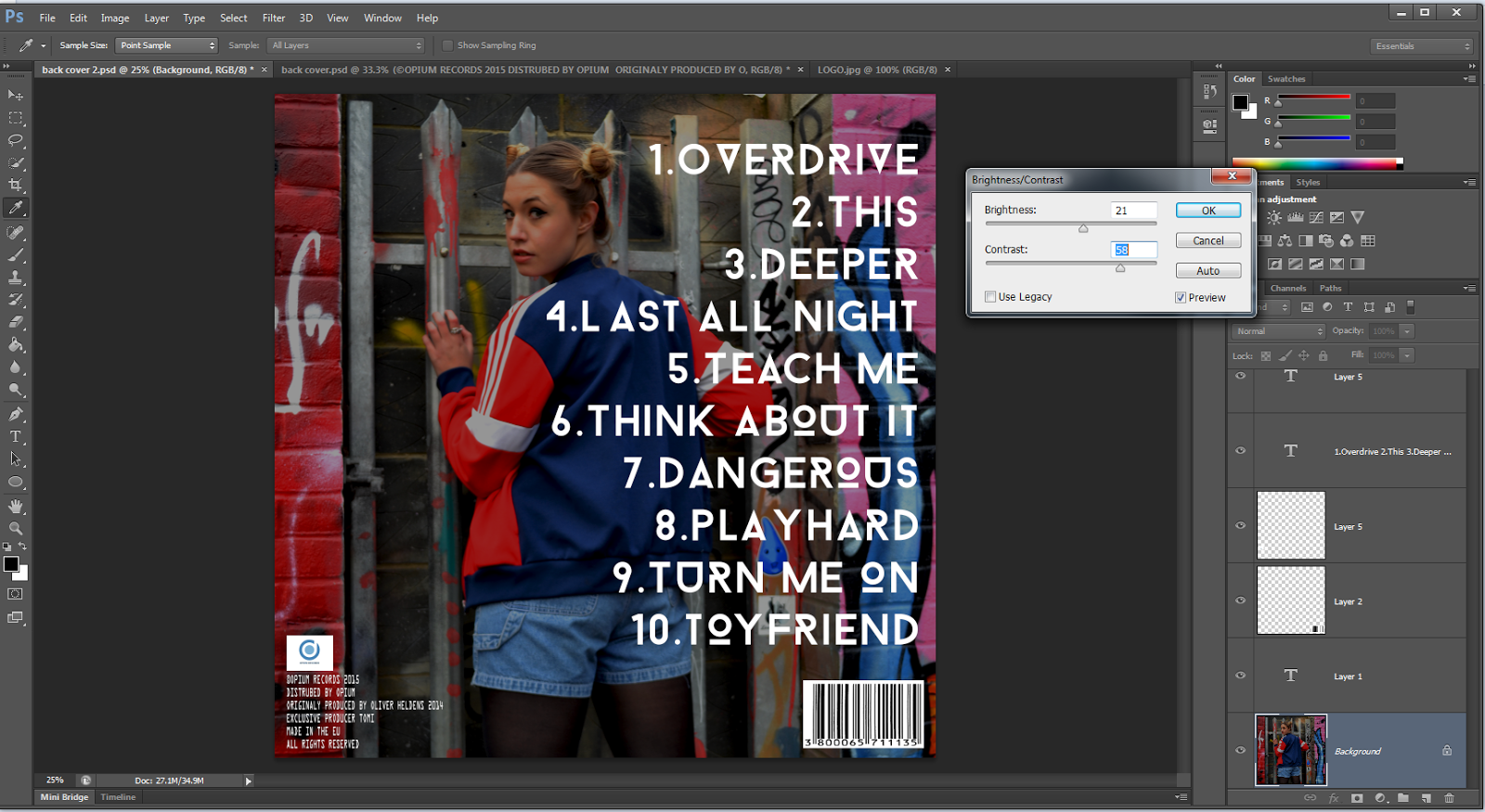Add a Vibrance adjustment layer

click(x=1358, y=217)
